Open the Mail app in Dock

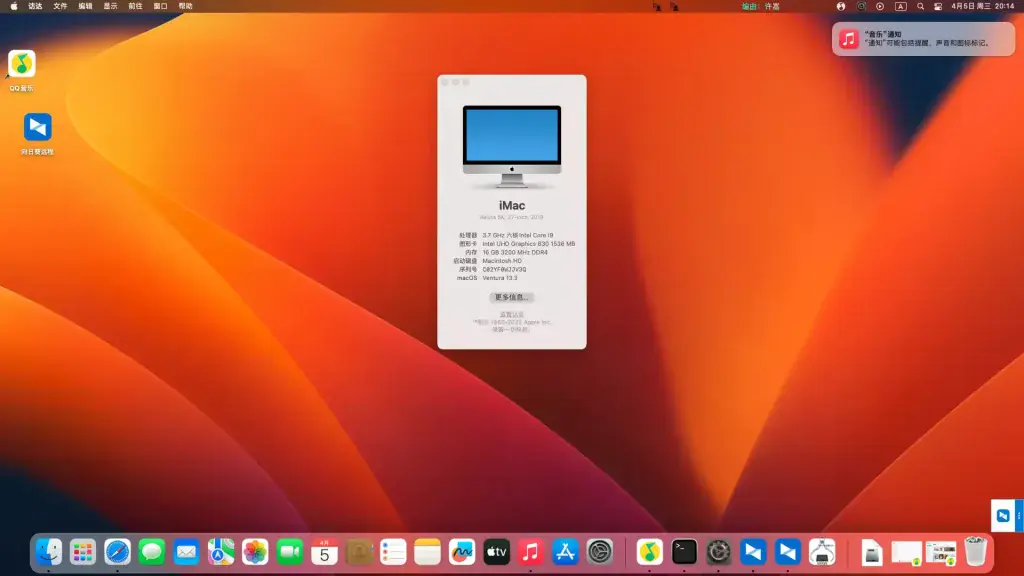click(186, 552)
